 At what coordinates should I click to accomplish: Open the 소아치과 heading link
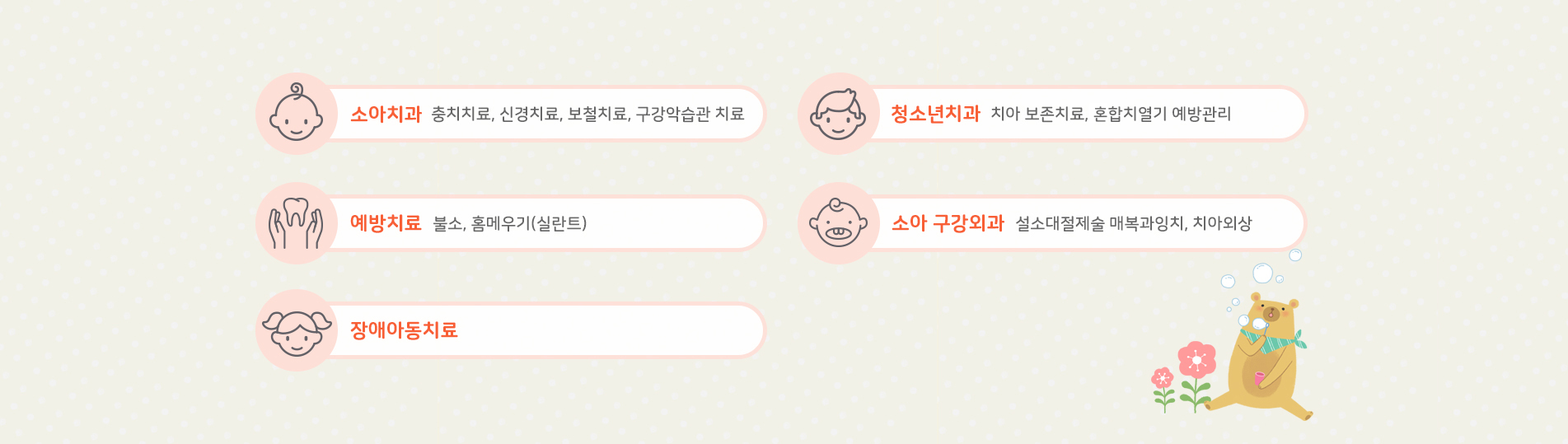click(x=386, y=114)
